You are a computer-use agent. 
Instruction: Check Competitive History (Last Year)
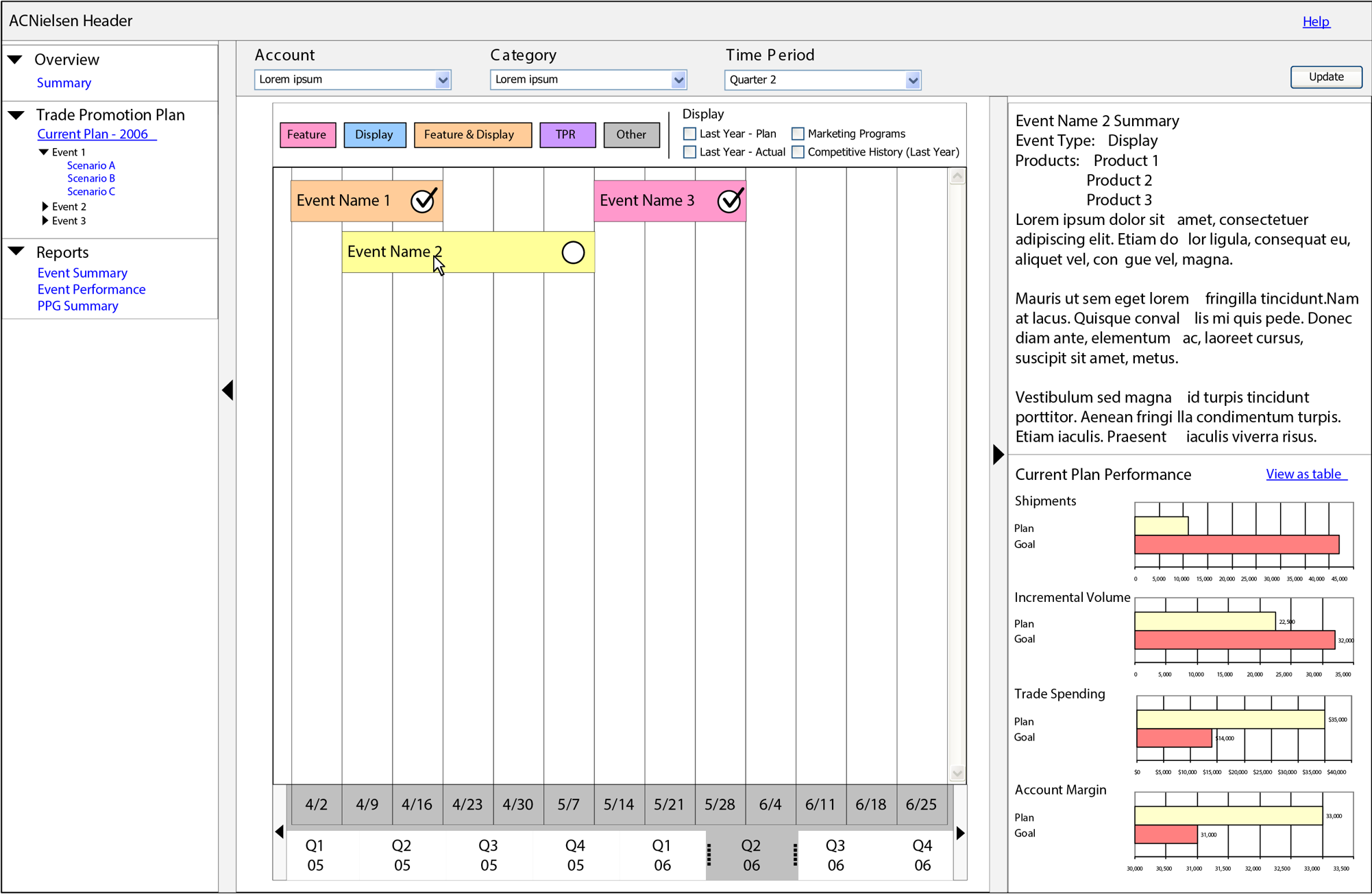[x=798, y=152]
